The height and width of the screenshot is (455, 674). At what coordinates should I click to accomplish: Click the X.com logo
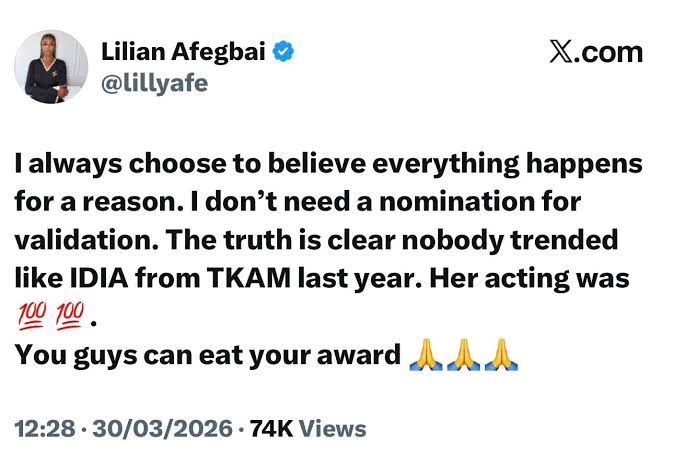pos(595,51)
